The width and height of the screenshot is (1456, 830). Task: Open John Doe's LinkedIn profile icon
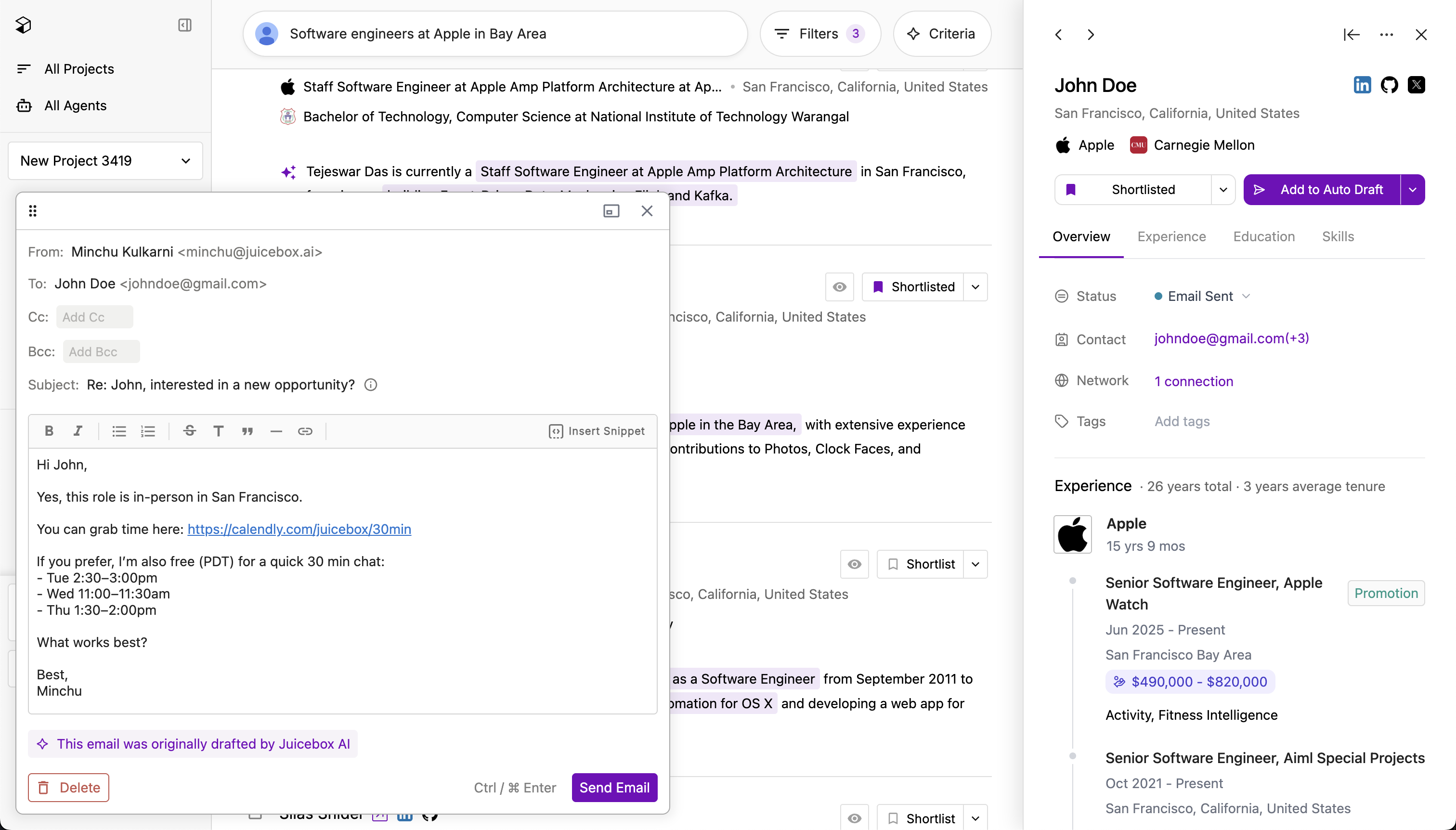pos(1362,85)
